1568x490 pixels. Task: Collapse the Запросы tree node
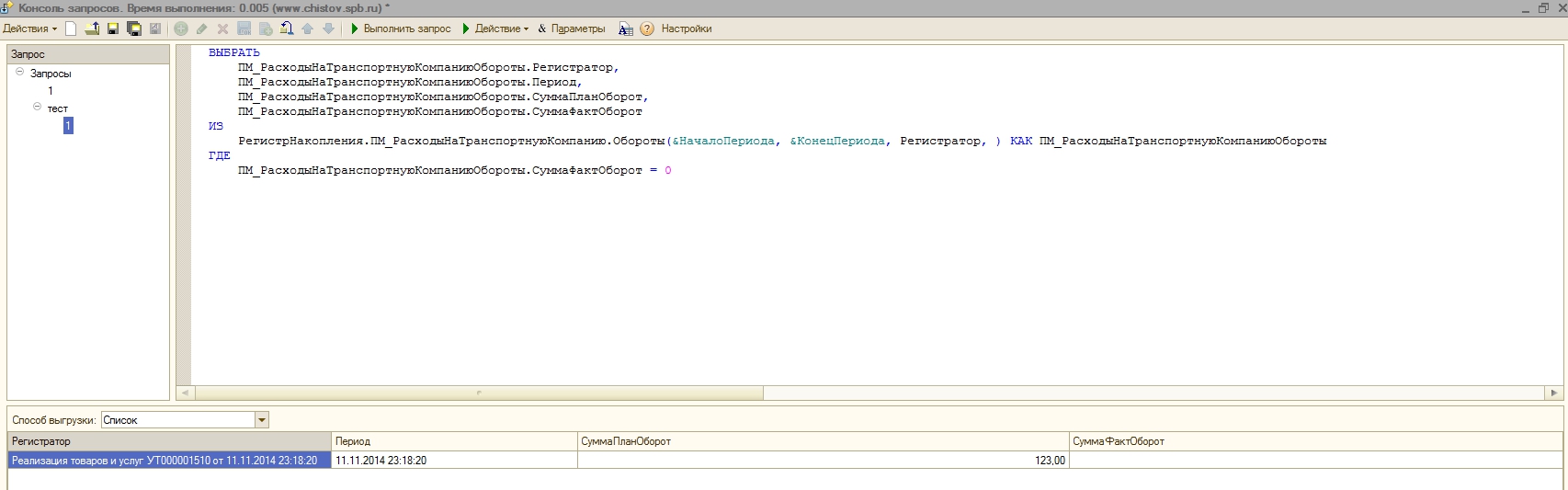coord(19,72)
